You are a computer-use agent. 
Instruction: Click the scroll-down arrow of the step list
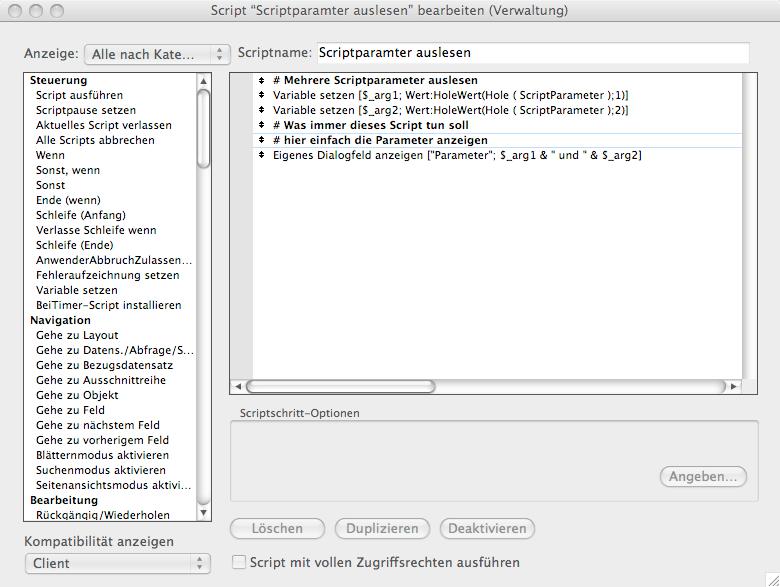tap(204, 512)
